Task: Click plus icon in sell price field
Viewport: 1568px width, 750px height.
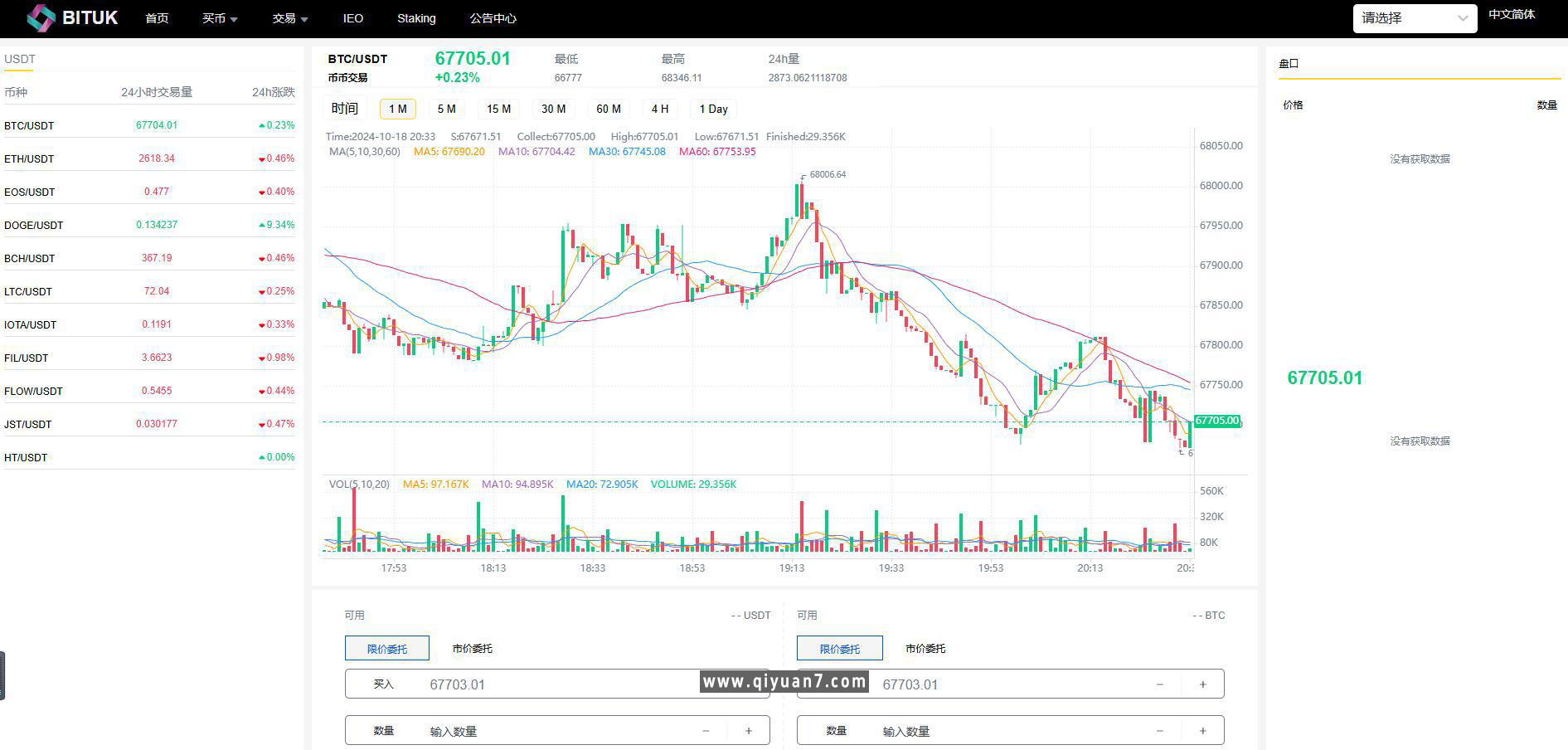Action: (x=1202, y=684)
